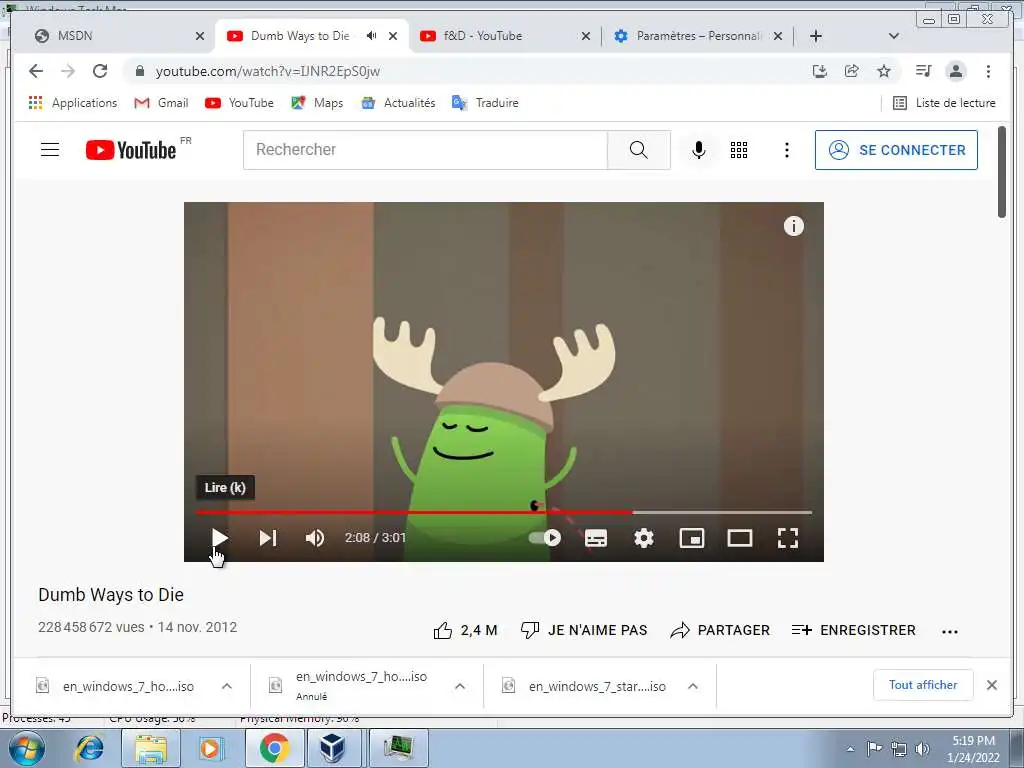Click SE CONNECTER sign-in button
The image size is (1024, 768).
coord(896,150)
